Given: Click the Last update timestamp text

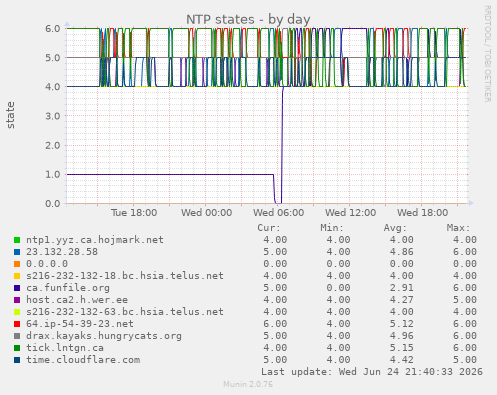Looking at the screenshot, I should click(372, 372).
